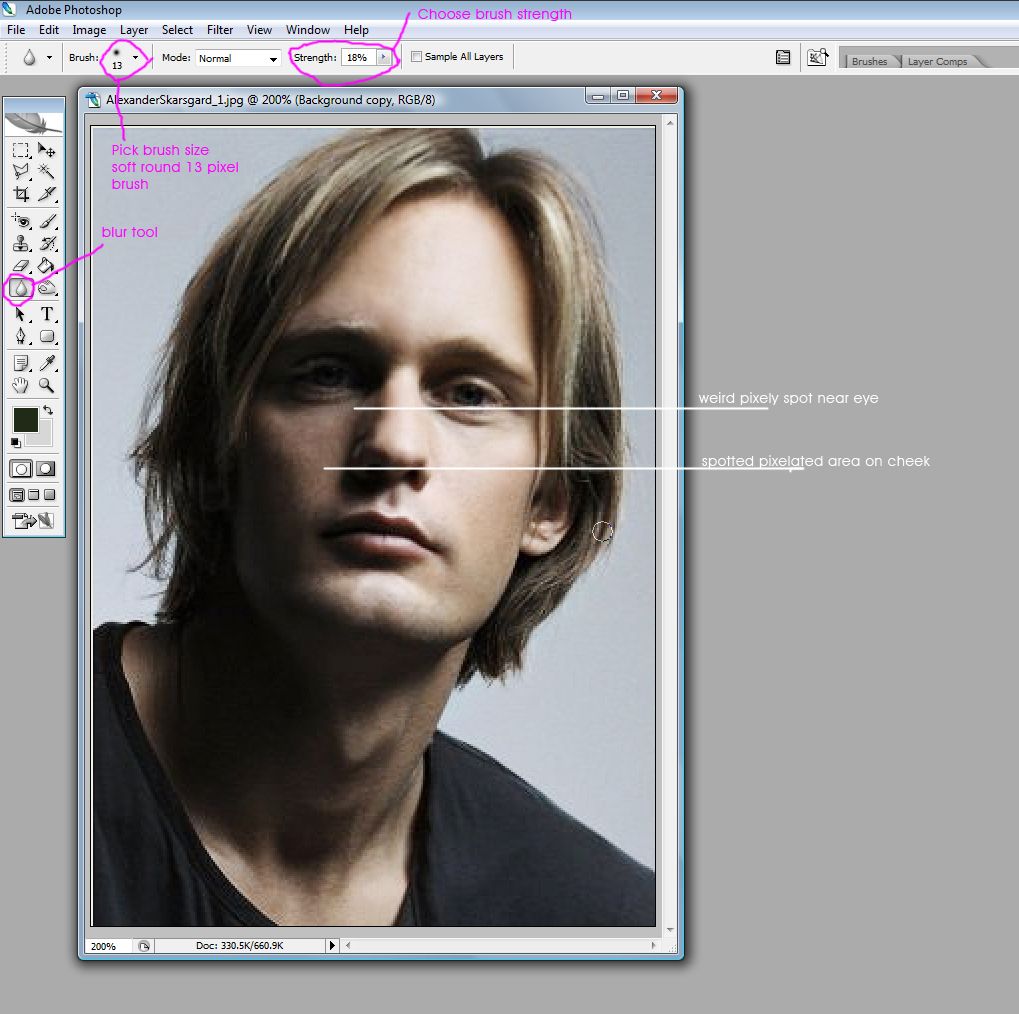Screen dimensions: 1019x1014
Task: Select the Blur tool in the toolbox
Action: pos(19,286)
